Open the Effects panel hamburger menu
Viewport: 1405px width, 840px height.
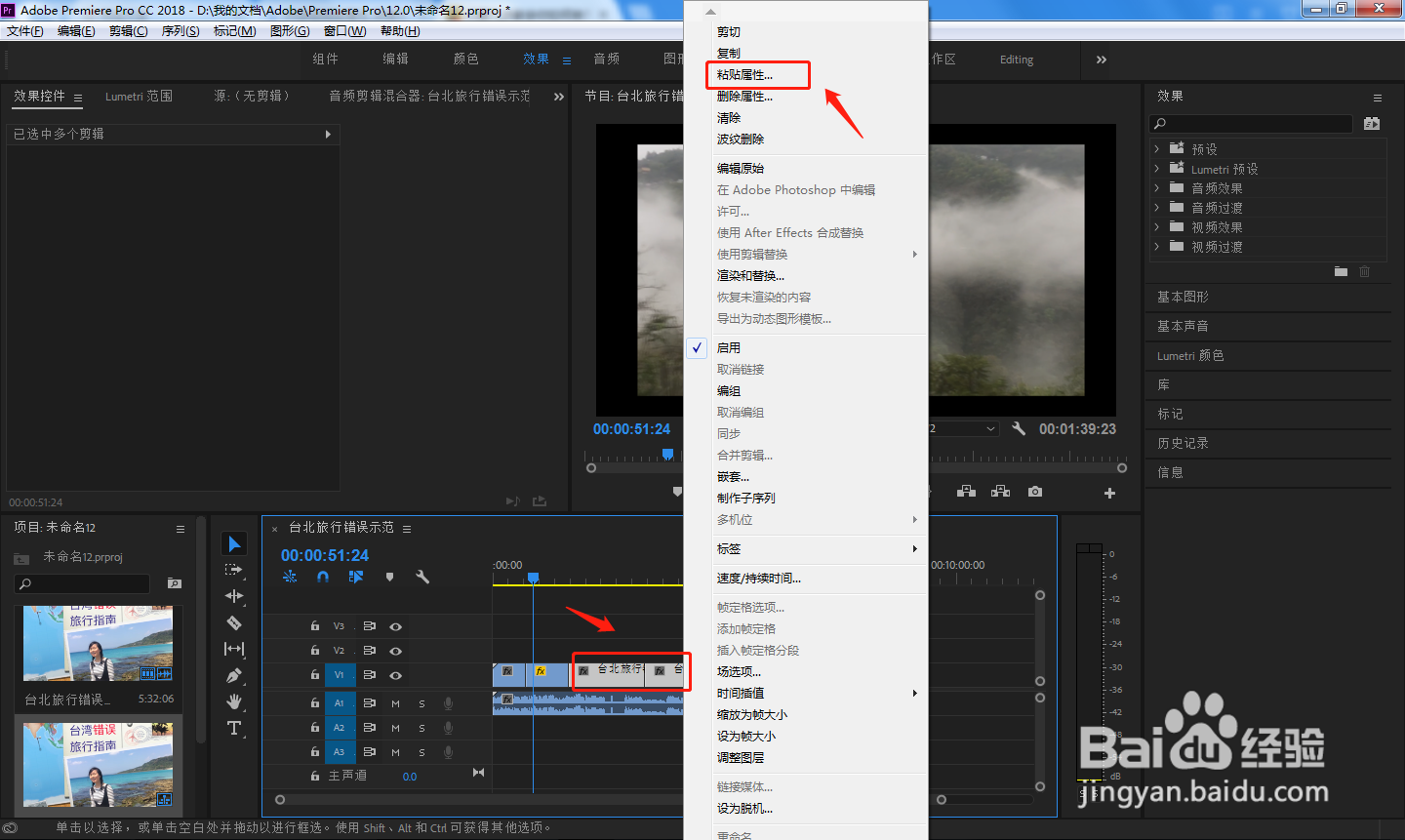tap(1378, 98)
